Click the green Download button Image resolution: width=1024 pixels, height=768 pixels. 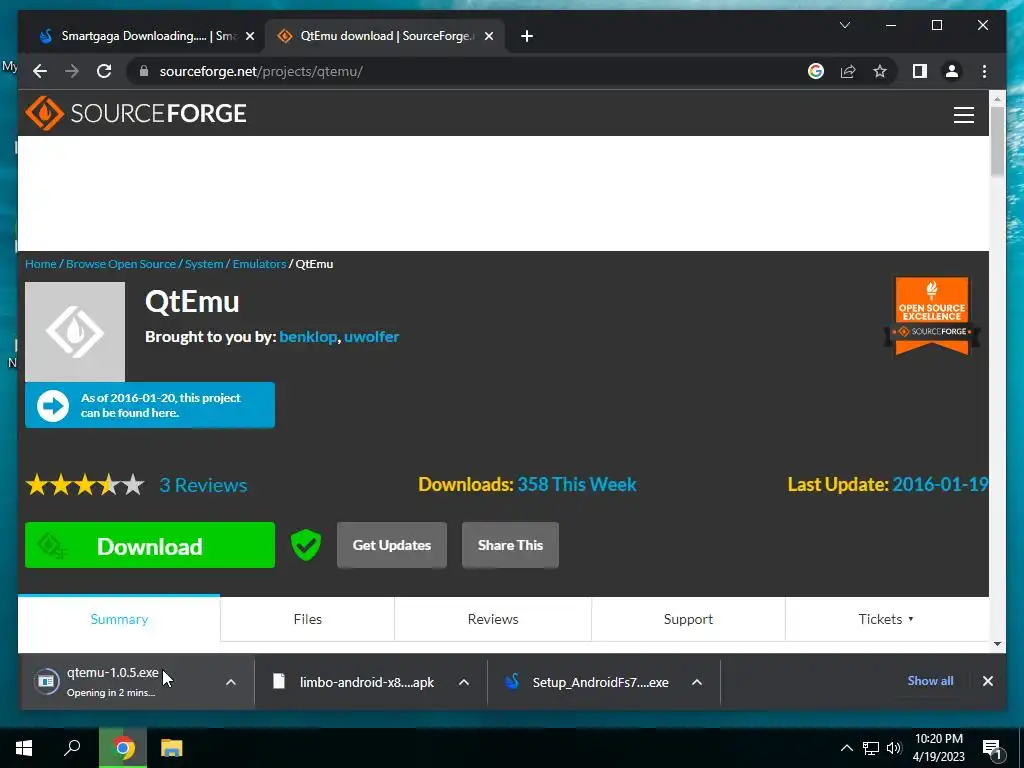click(150, 545)
